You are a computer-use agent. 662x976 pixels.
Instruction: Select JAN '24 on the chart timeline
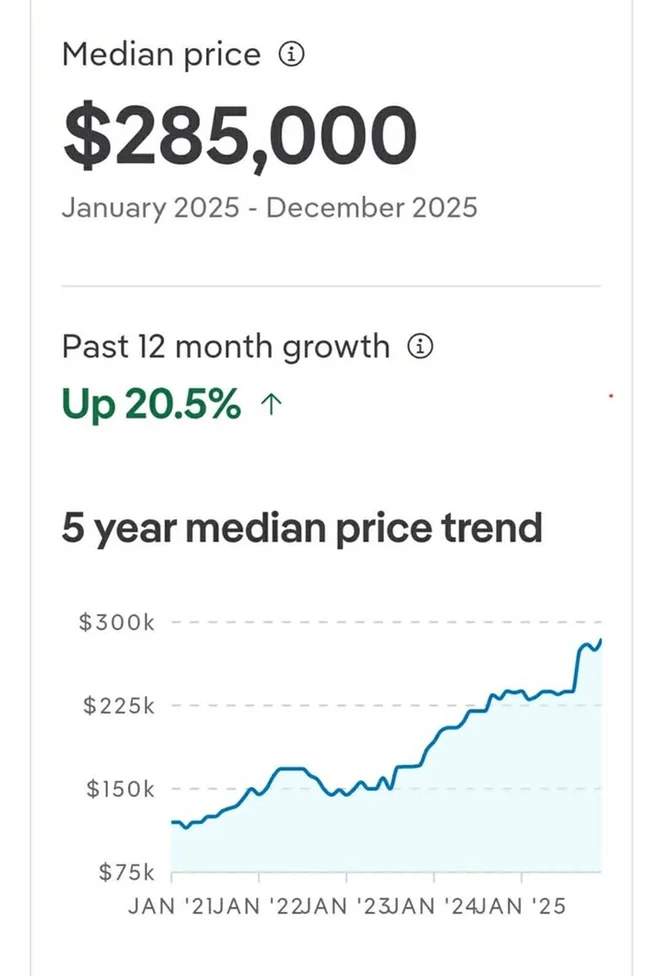[x=433, y=908]
